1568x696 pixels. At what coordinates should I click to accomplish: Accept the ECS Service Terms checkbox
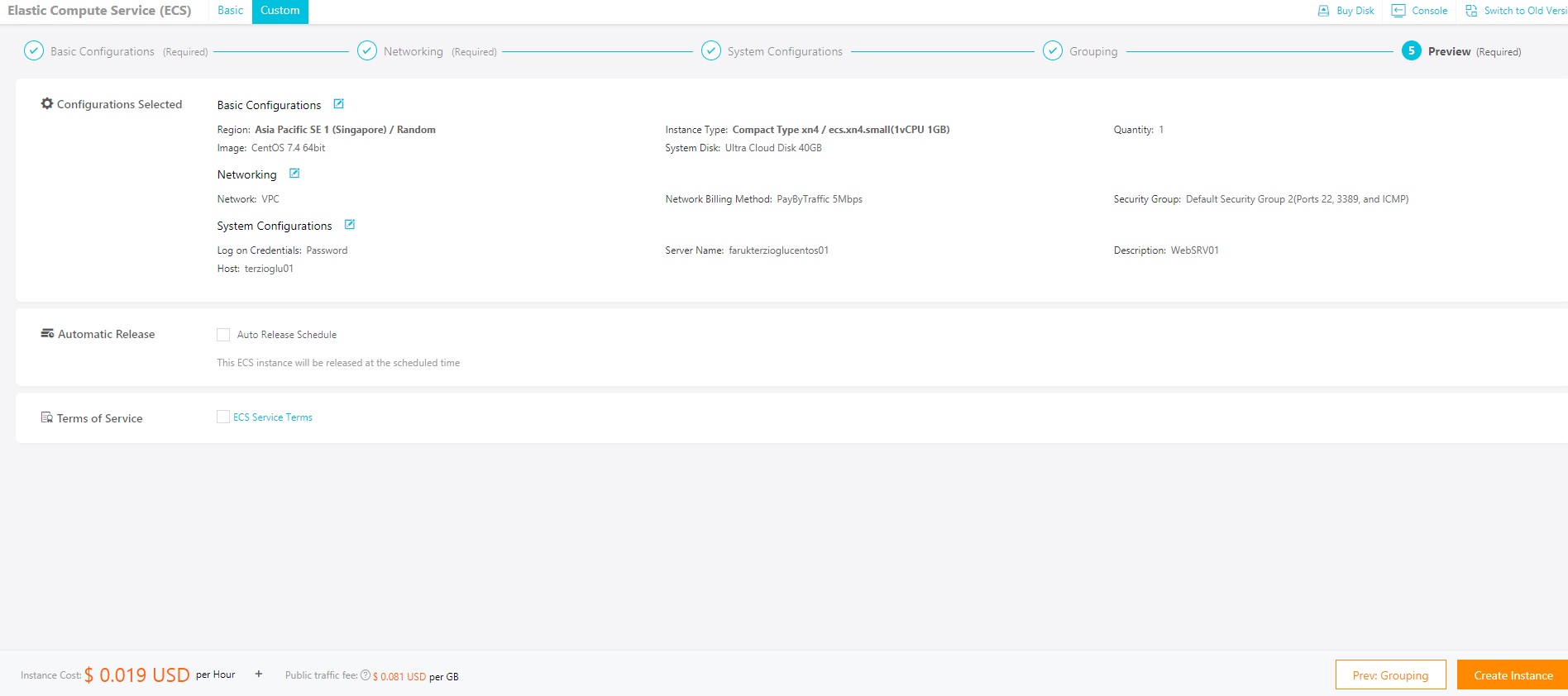click(x=223, y=417)
